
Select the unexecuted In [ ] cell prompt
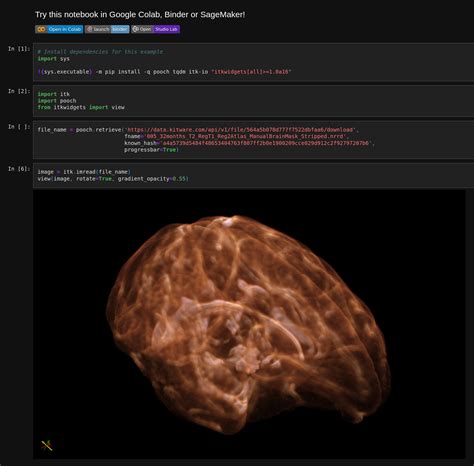point(19,127)
